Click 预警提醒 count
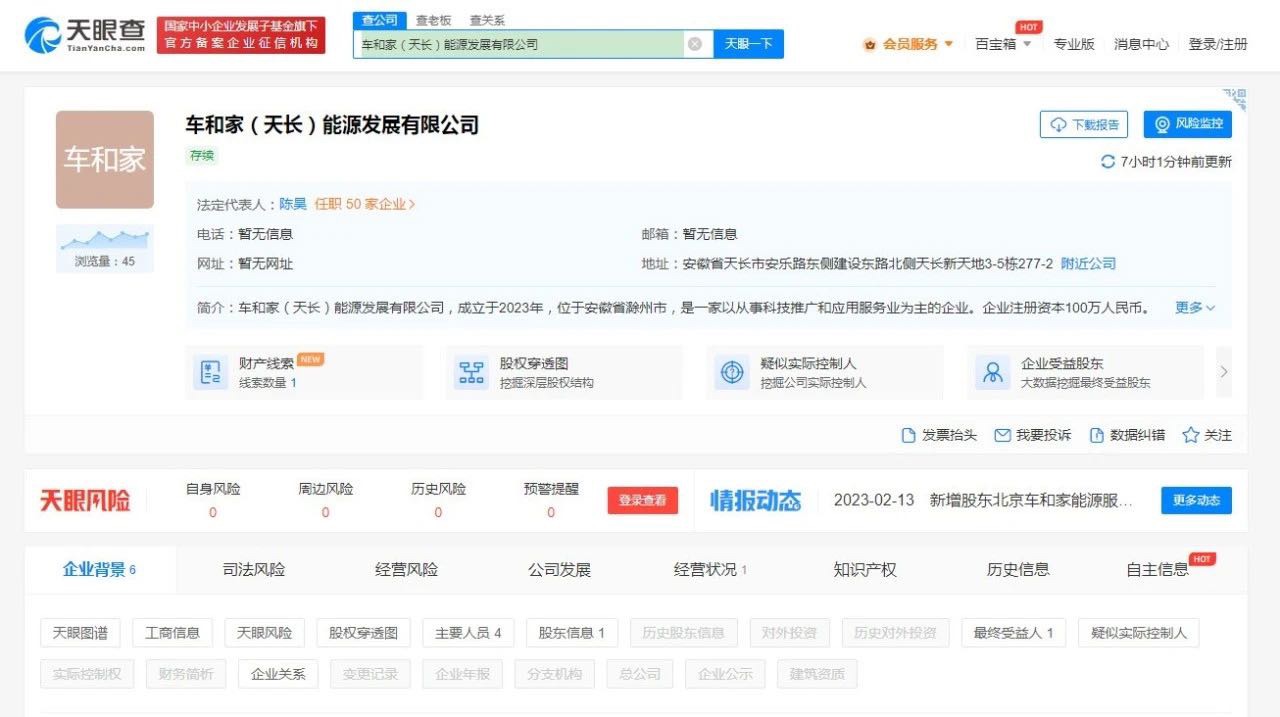 point(551,513)
